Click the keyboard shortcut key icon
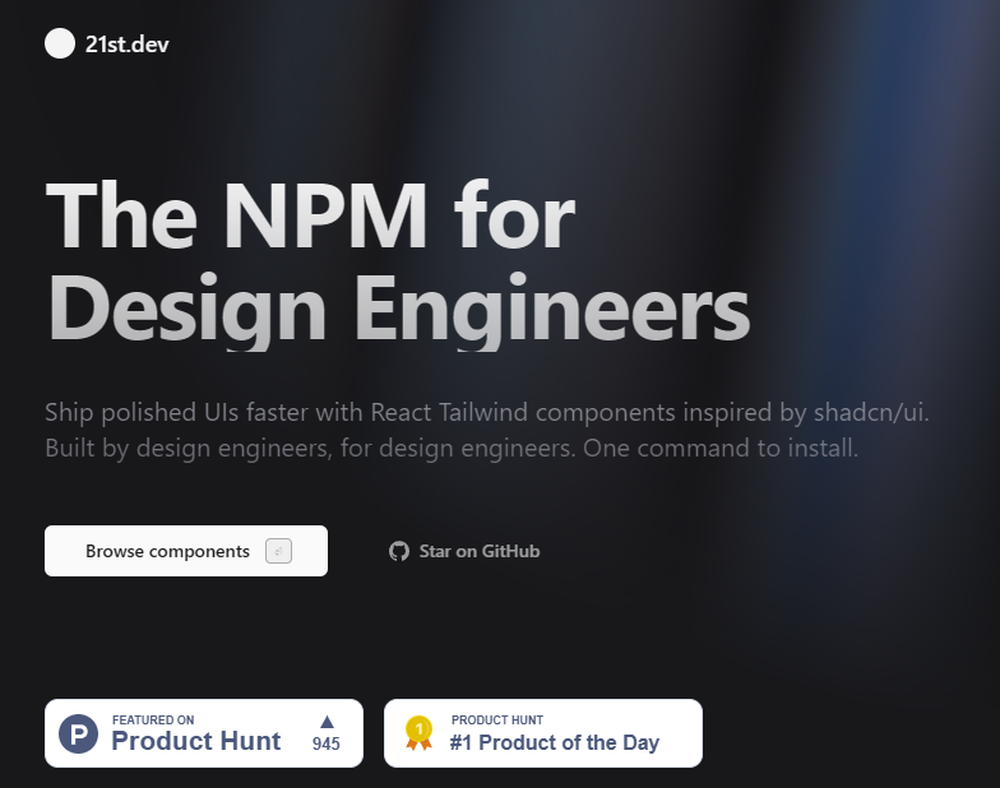This screenshot has width=1000, height=788. (278, 551)
